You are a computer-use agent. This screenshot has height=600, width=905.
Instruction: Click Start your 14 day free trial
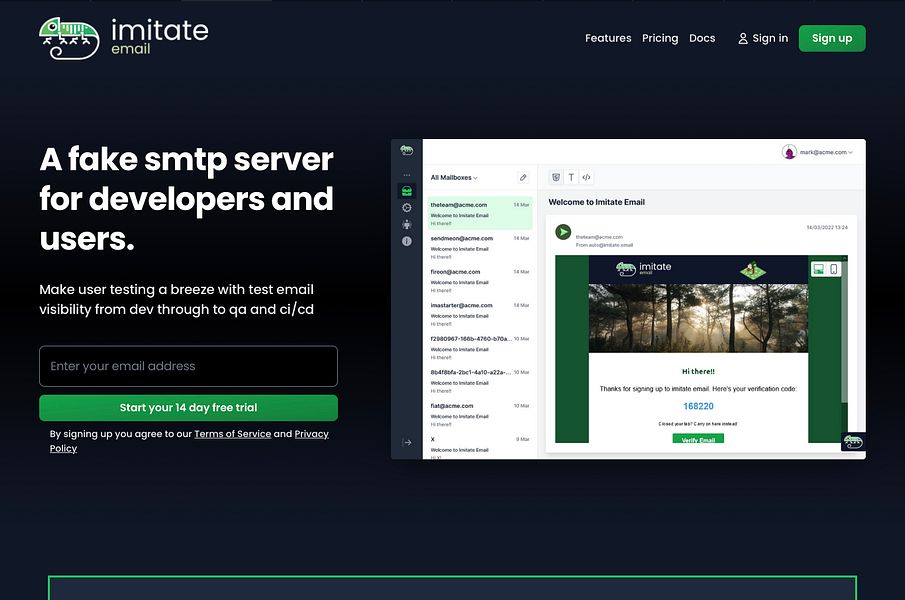[188, 408]
